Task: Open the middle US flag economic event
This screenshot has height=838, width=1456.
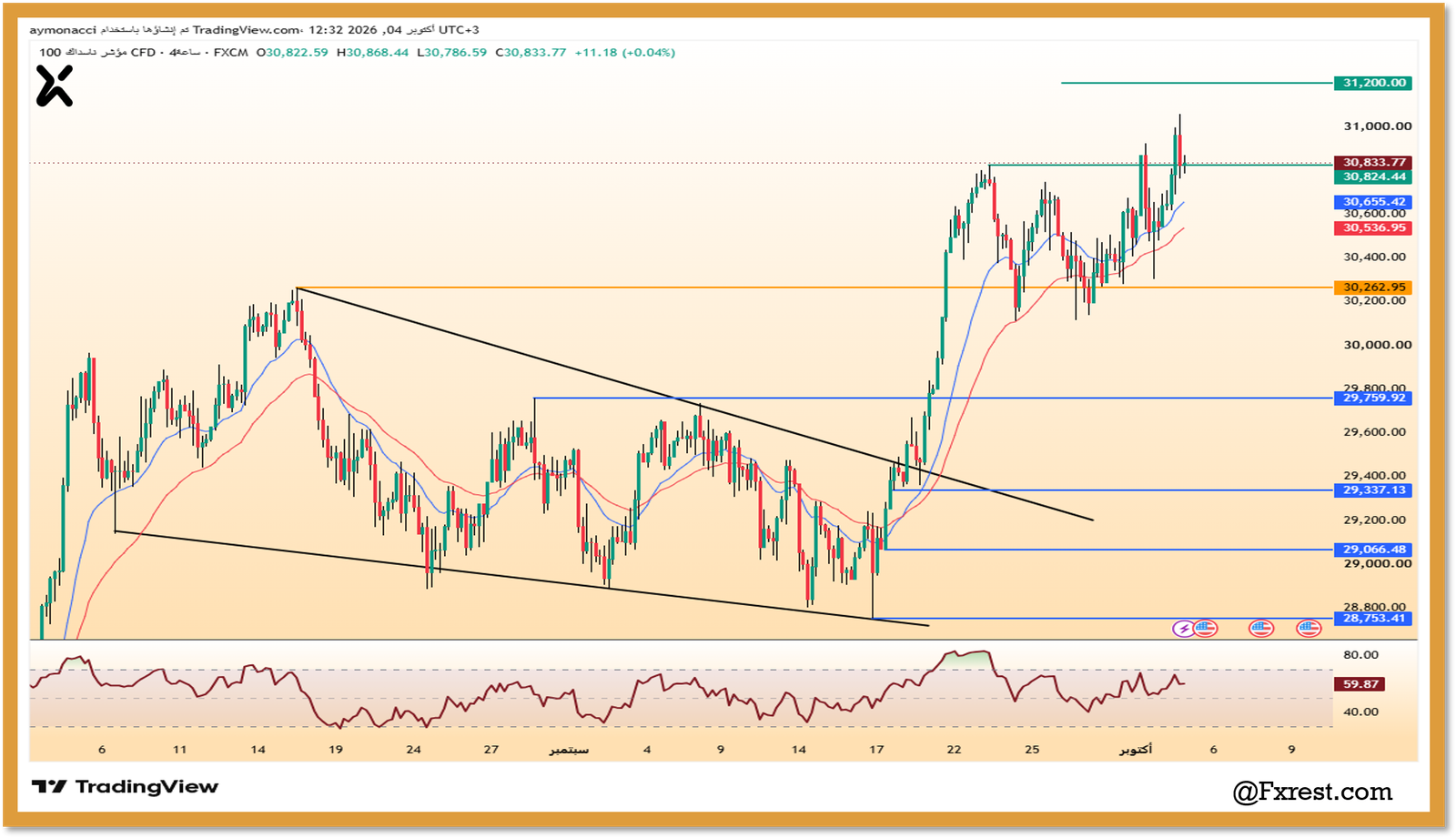Action: coord(1260,628)
